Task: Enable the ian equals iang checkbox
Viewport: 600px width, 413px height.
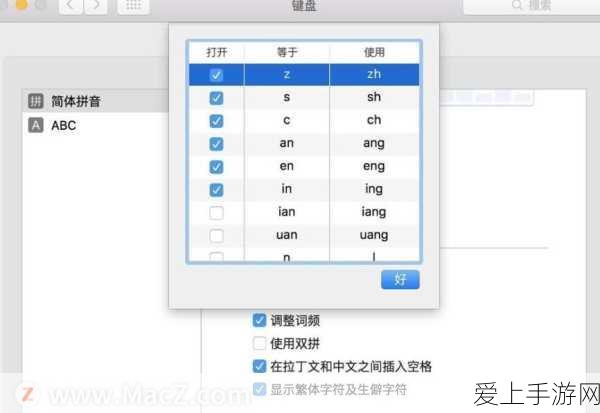Action: tap(216, 213)
